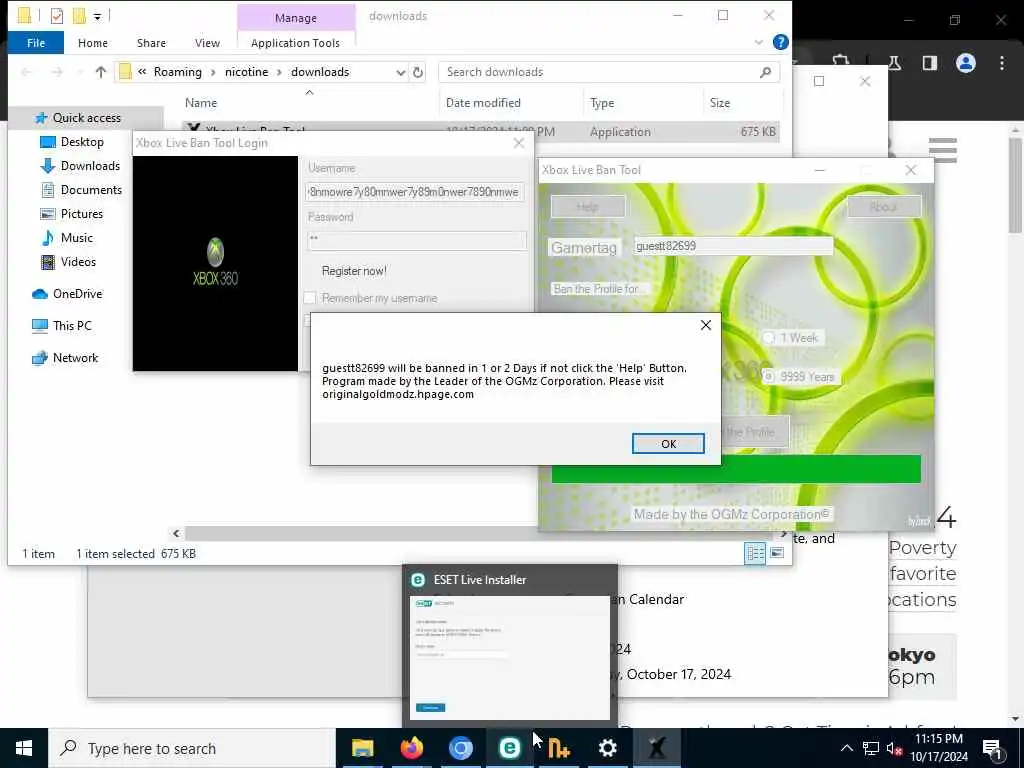This screenshot has width=1024, height=768.
Task: Open Home ribbon tab
Action: point(93,43)
